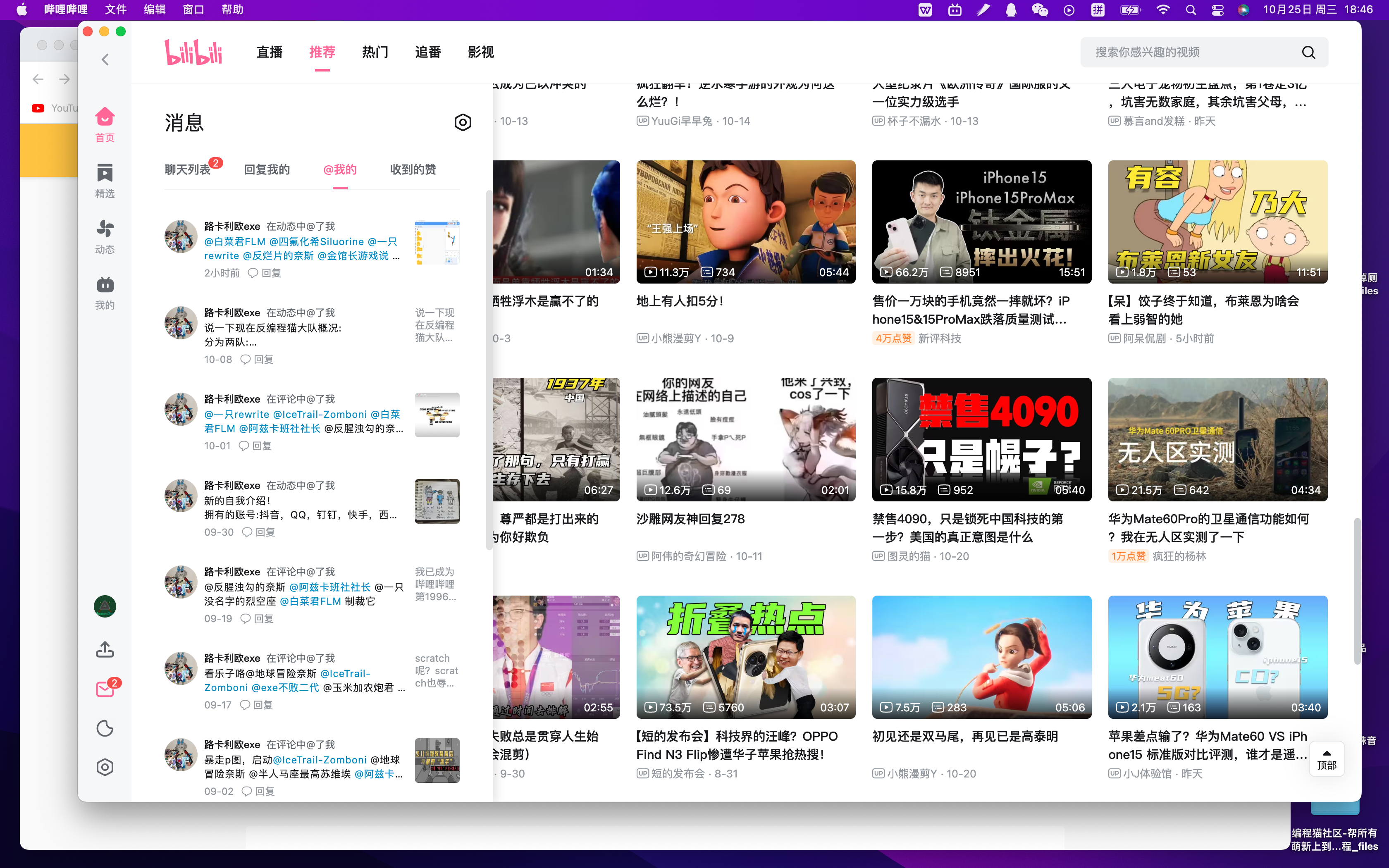Open WeChat from the menu bar
This screenshot has height=868, width=1389.
(x=1039, y=10)
